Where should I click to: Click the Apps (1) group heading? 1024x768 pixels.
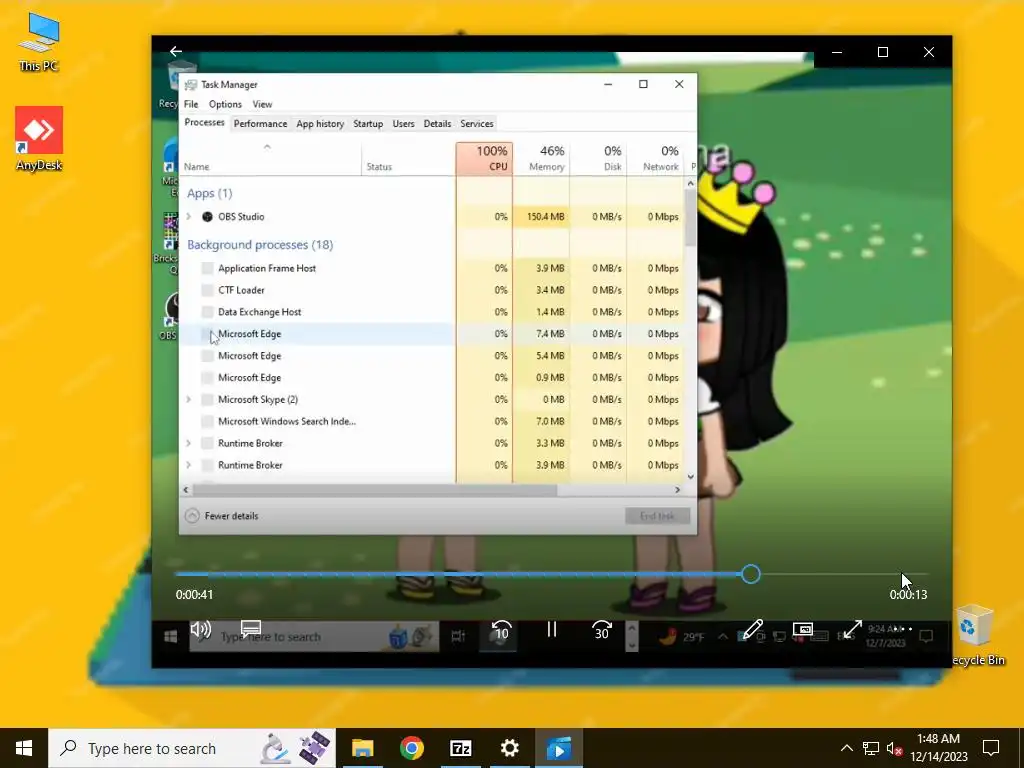(x=210, y=193)
